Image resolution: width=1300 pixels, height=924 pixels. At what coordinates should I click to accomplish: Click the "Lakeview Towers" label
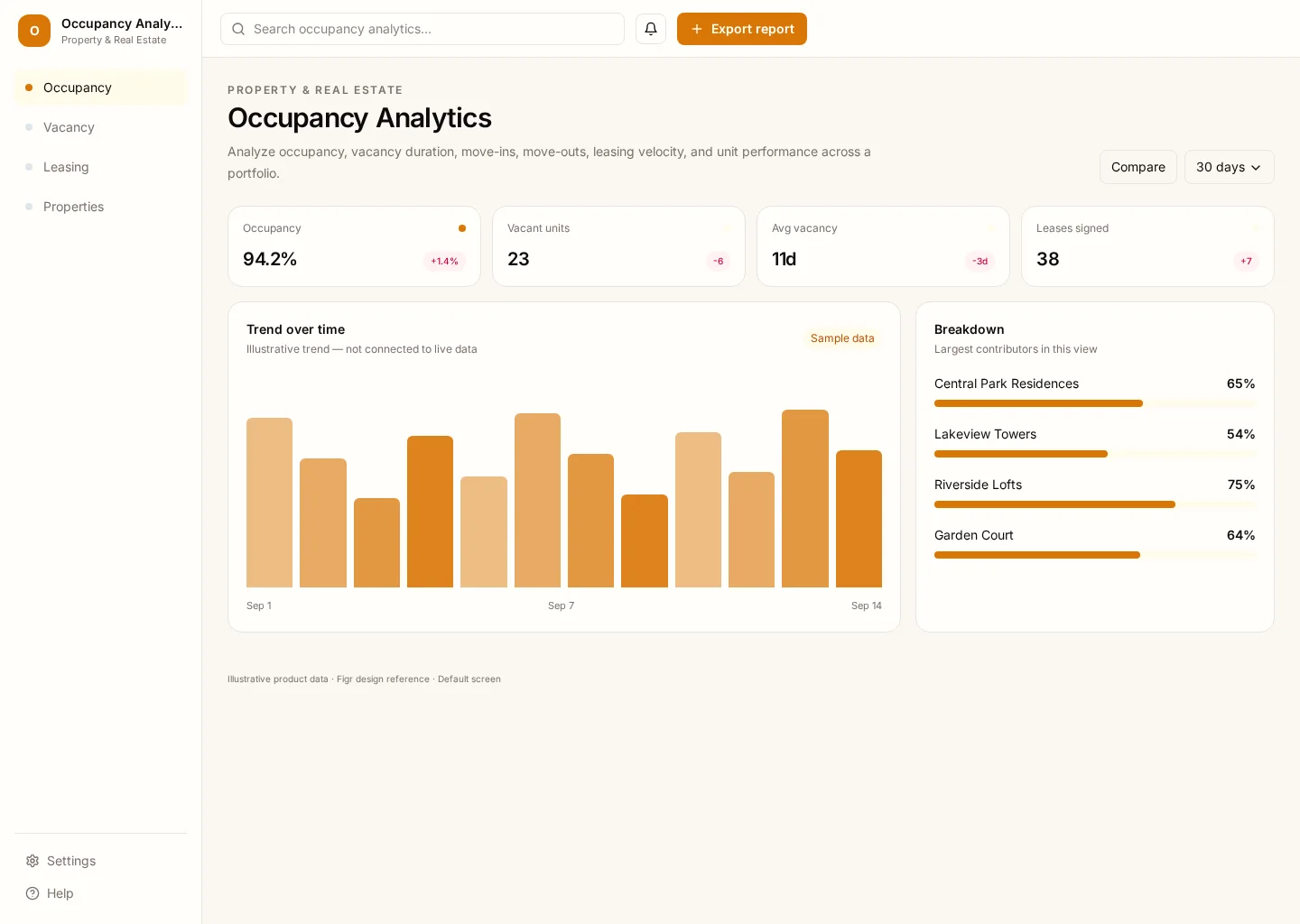coord(985,434)
